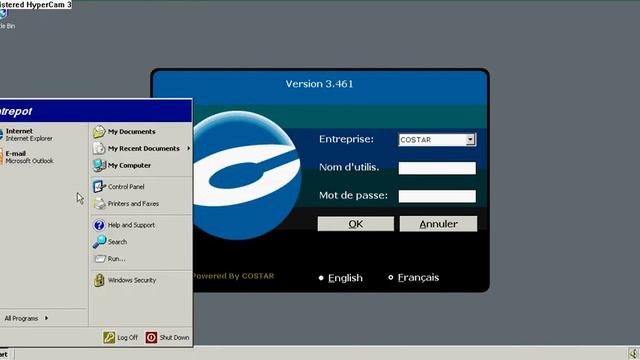Expand My Recent Documents submenu arrow
The height and width of the screenshot is (360, 640).
click(x=189, y=148)
